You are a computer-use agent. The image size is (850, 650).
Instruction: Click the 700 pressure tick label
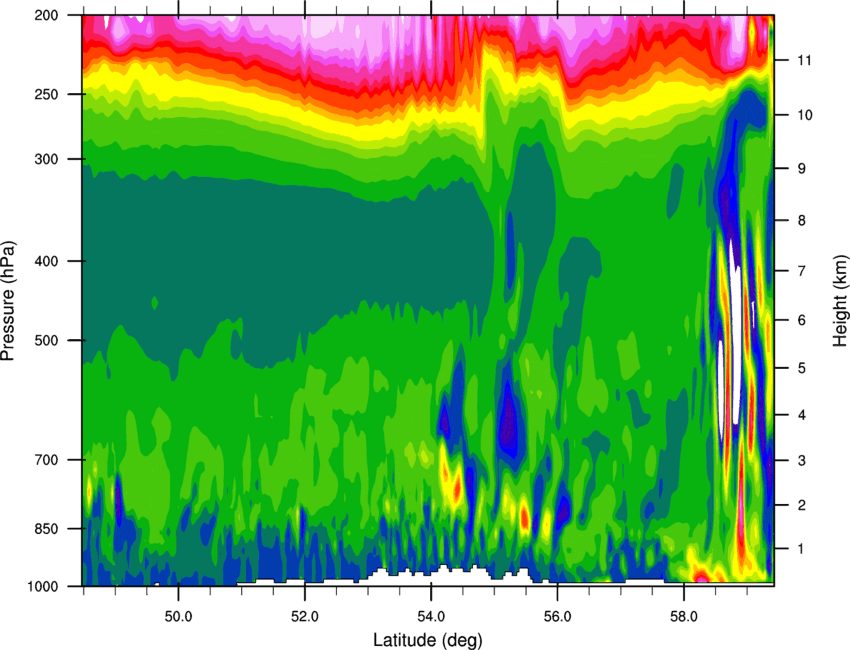tap(48, 460)
